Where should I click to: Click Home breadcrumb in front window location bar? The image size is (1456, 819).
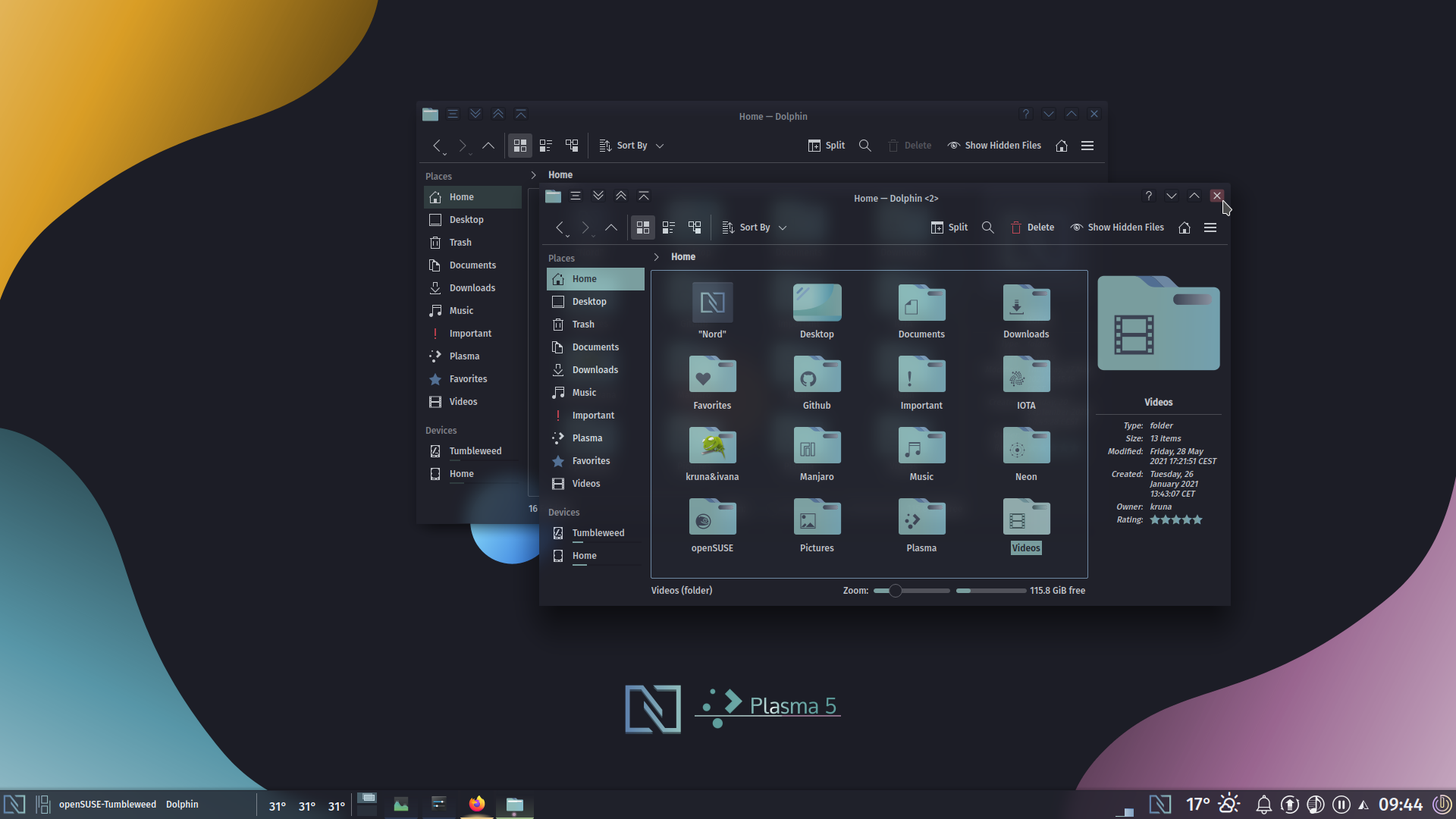683,257
